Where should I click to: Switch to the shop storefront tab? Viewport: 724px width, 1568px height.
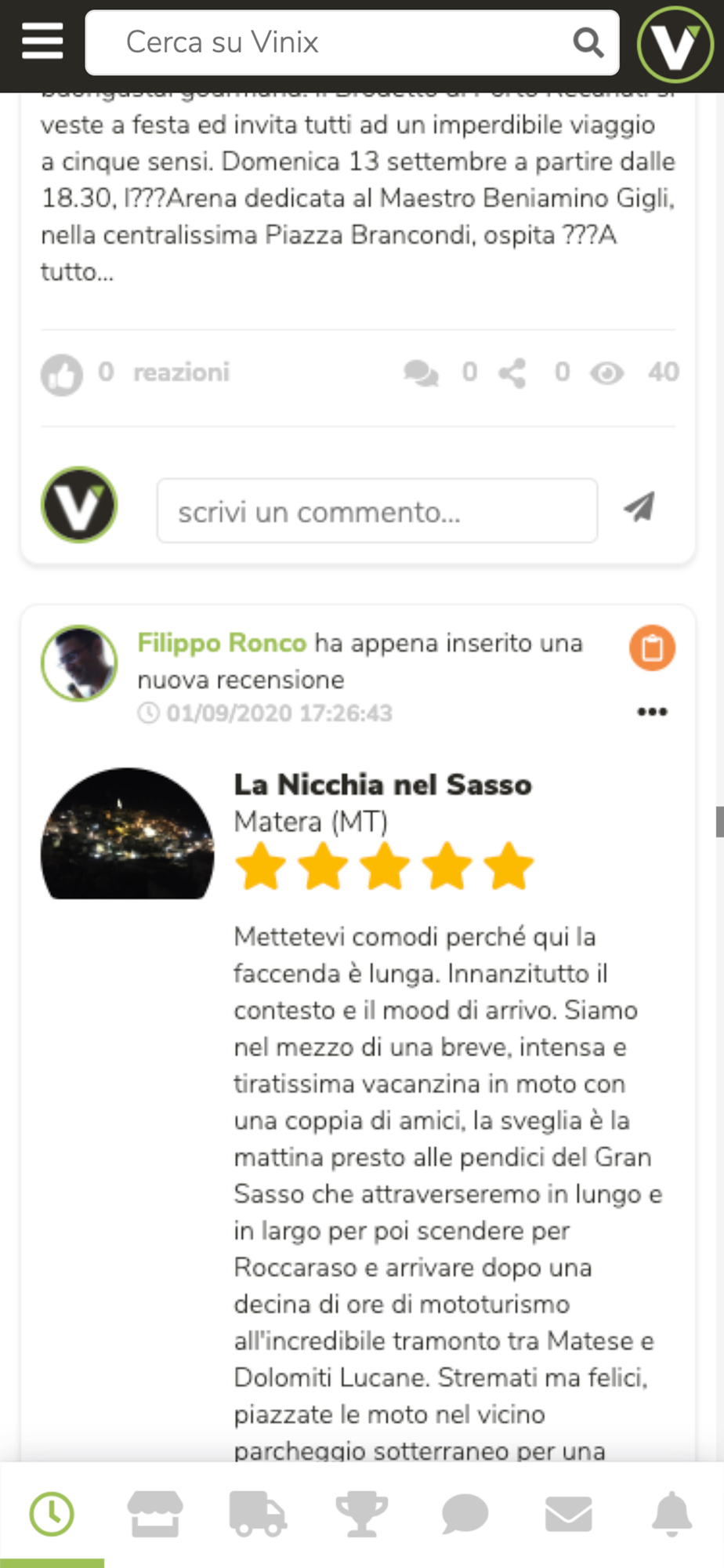click(155, 1513)
